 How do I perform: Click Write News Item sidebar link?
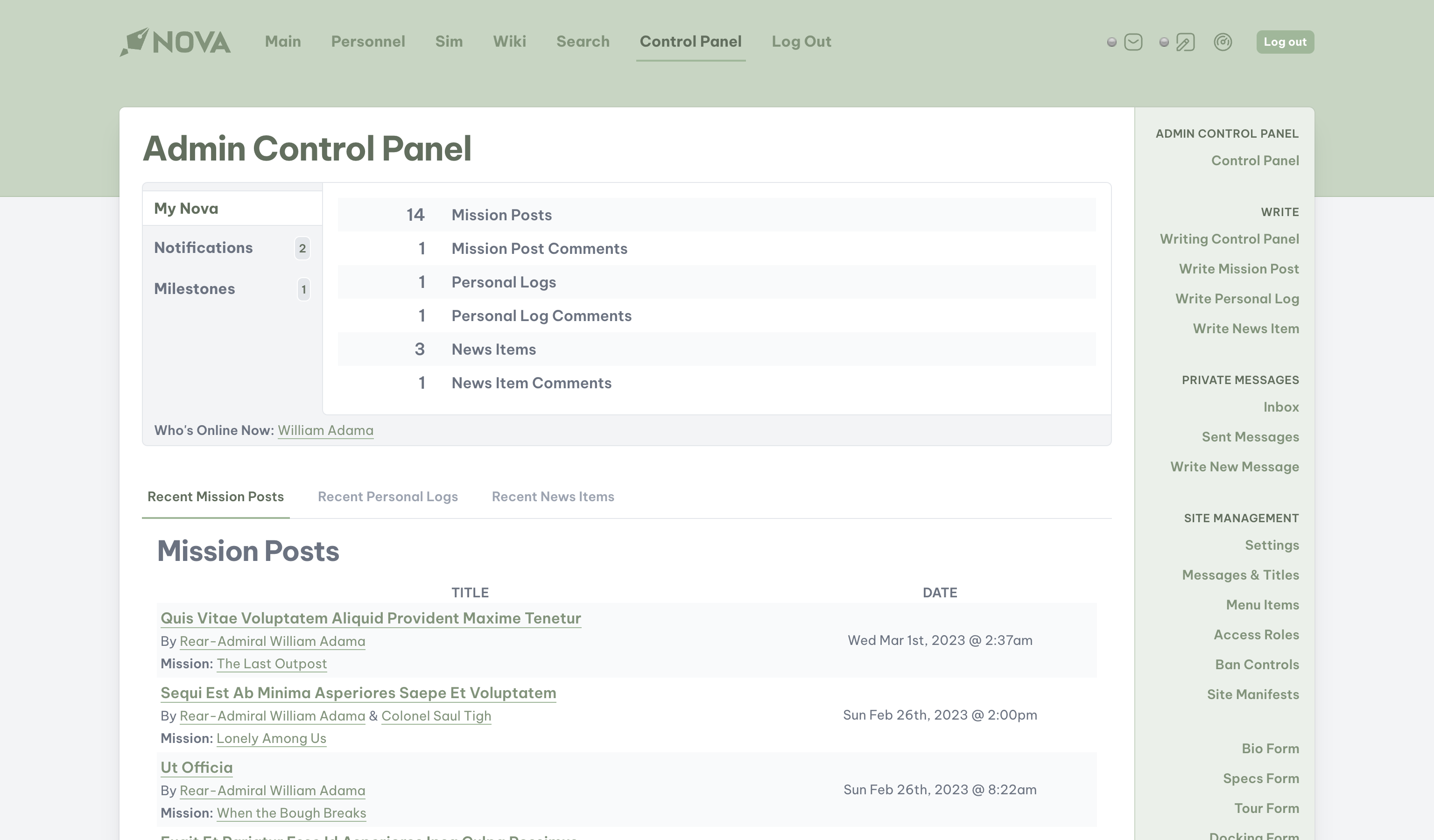click(1245, 328)
